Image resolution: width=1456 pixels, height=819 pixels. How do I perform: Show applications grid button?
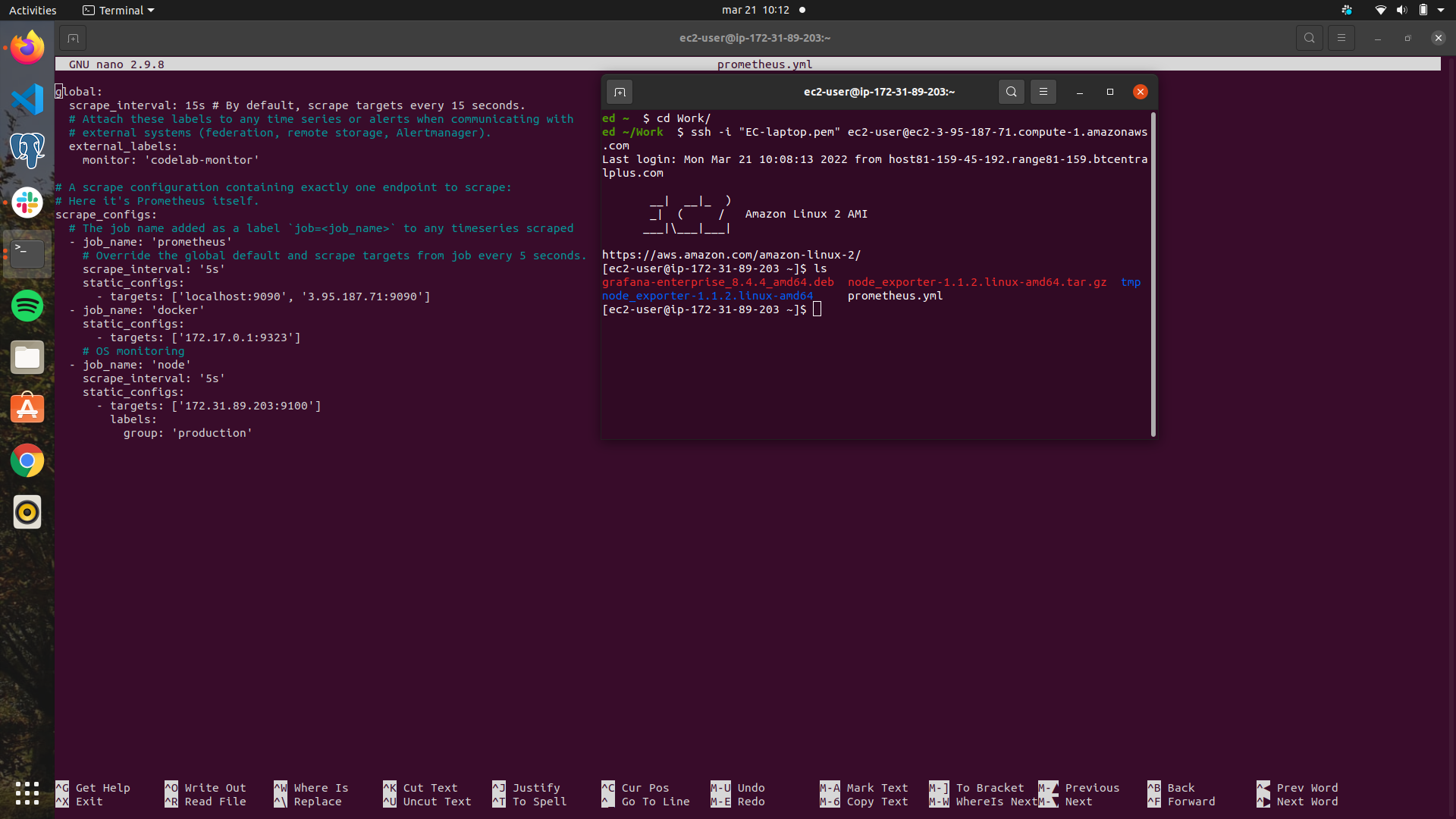(27, 792)
